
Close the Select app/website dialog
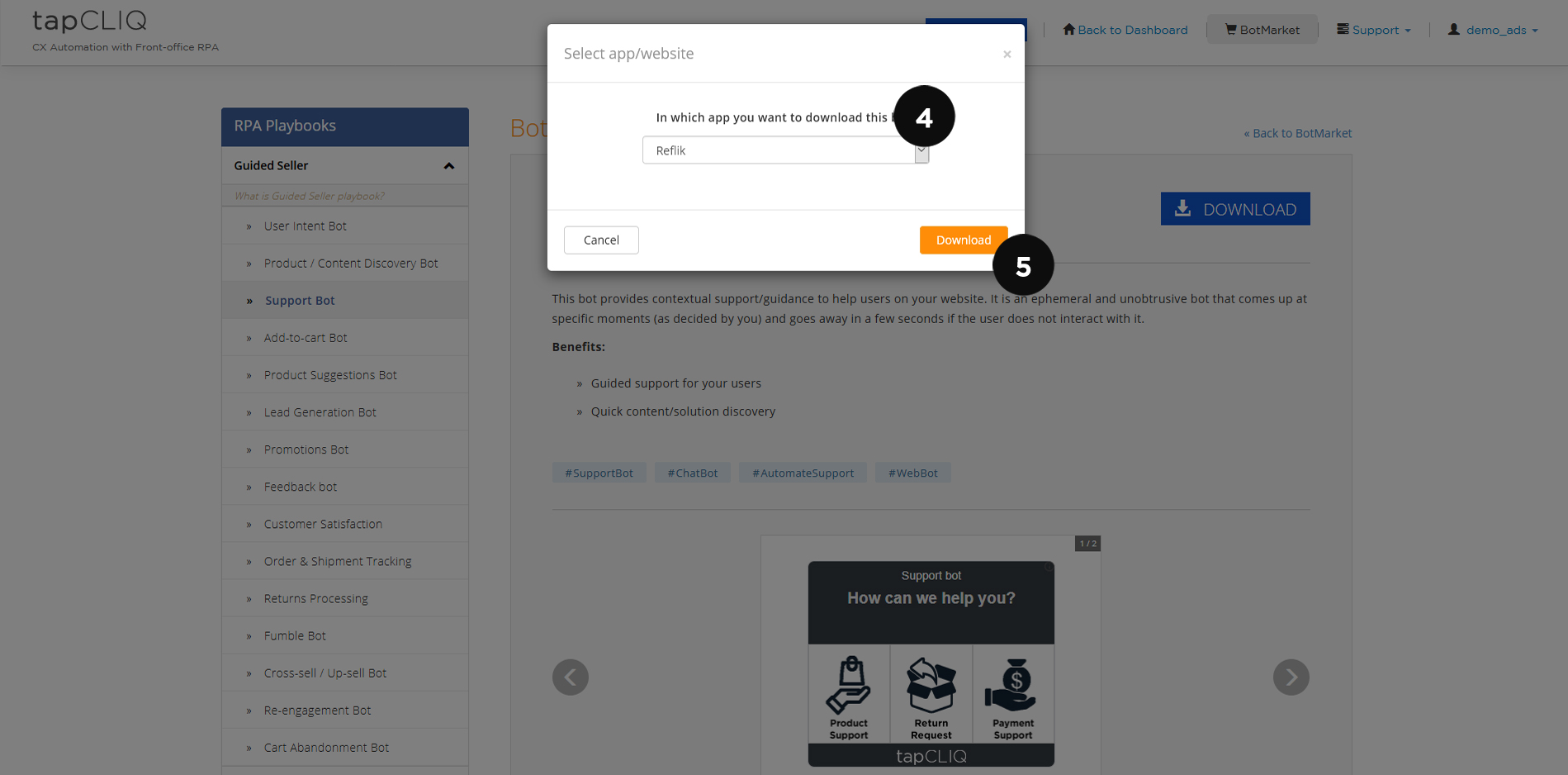pos(1007,55)
